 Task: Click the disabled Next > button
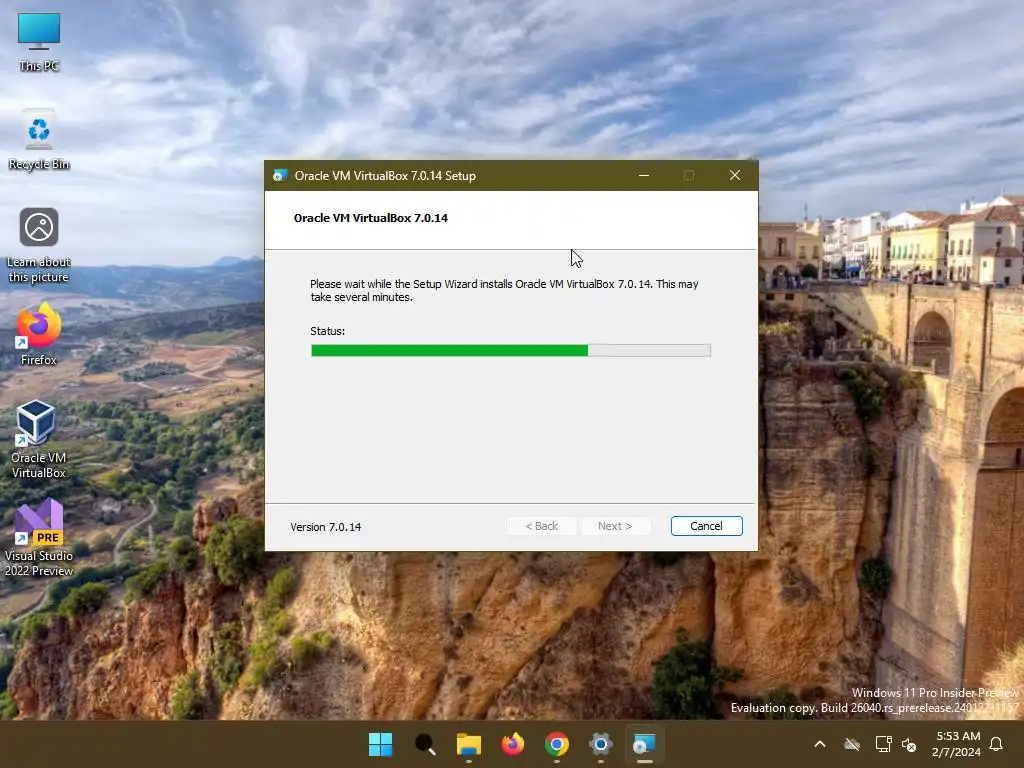[615, 526]
